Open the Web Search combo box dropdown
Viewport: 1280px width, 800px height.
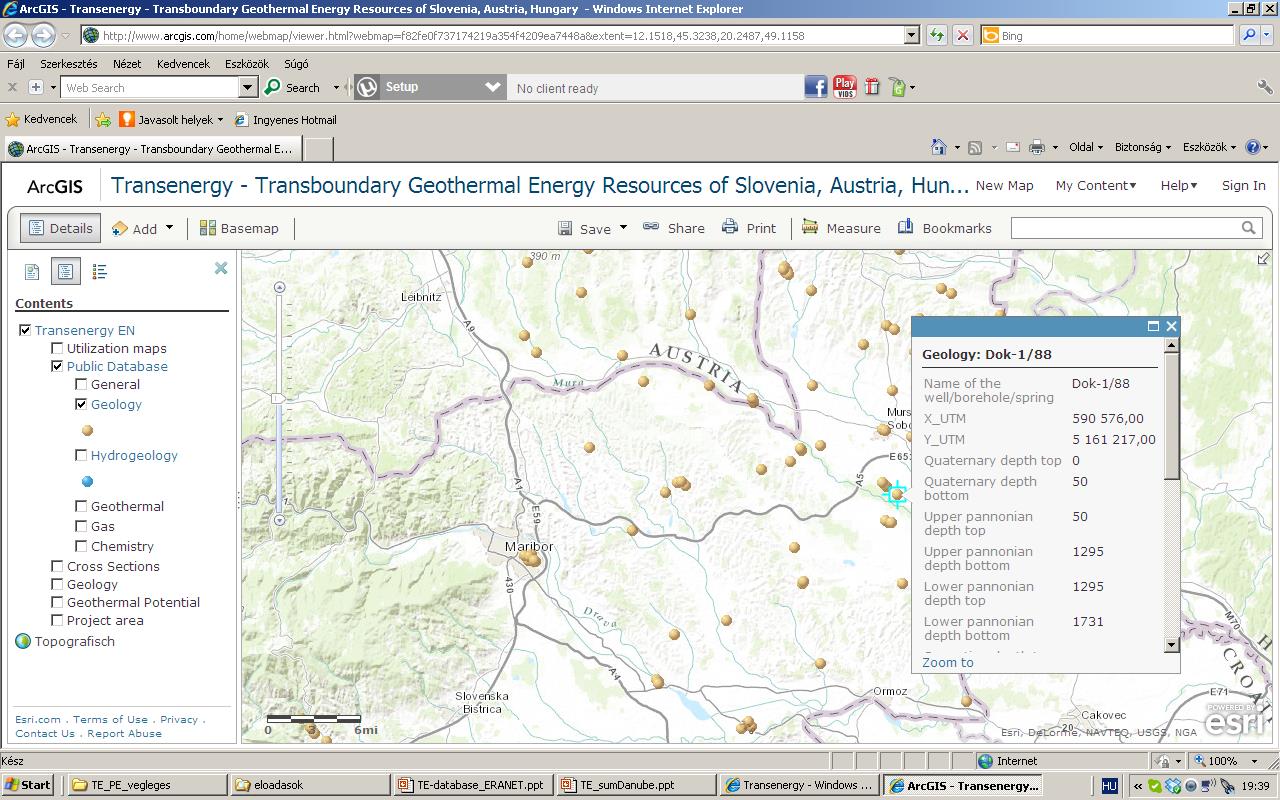[x=248, y=87]
